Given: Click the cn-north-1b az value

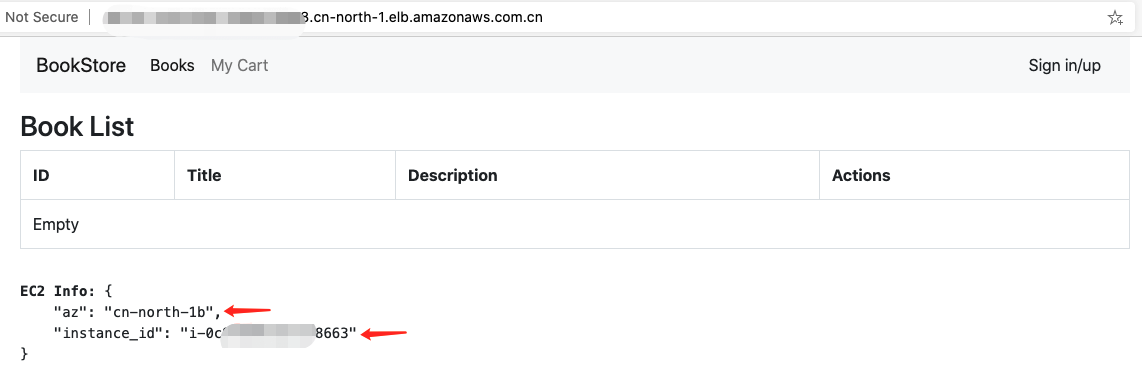Looking at the screenshot, I should [162, 312].
